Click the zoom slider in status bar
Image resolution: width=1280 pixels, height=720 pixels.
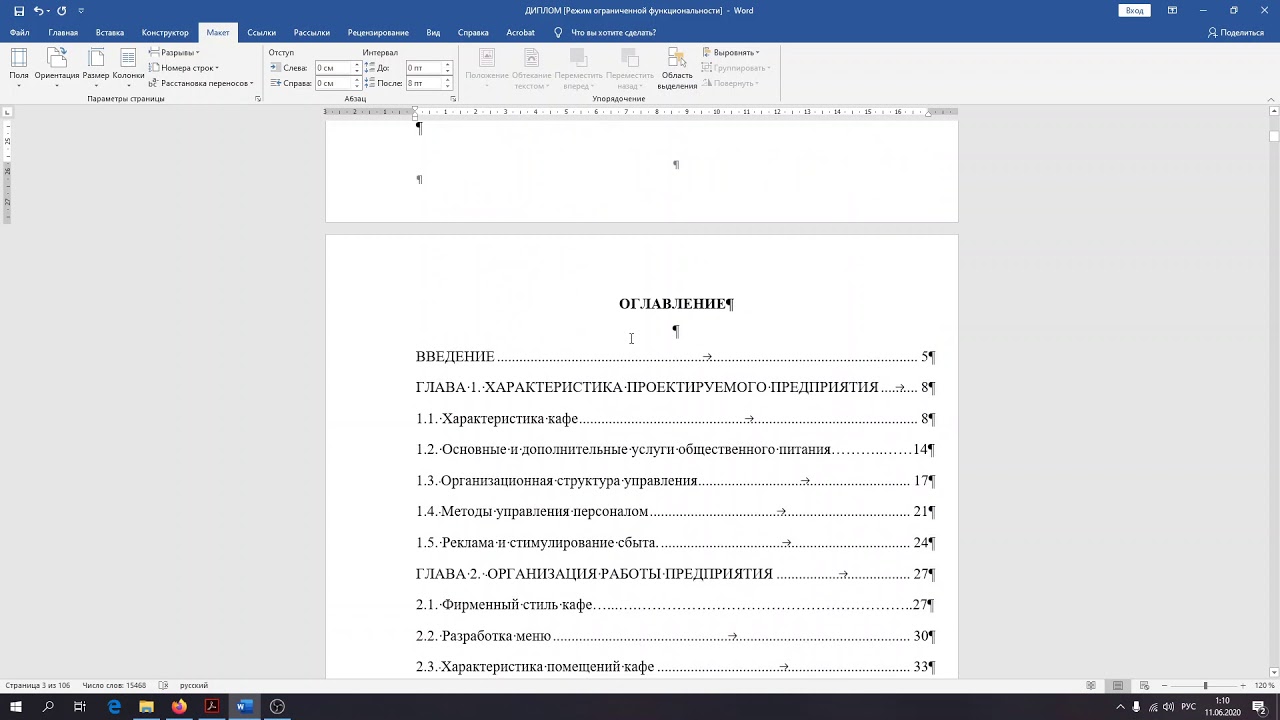(x=1205, y=686)
